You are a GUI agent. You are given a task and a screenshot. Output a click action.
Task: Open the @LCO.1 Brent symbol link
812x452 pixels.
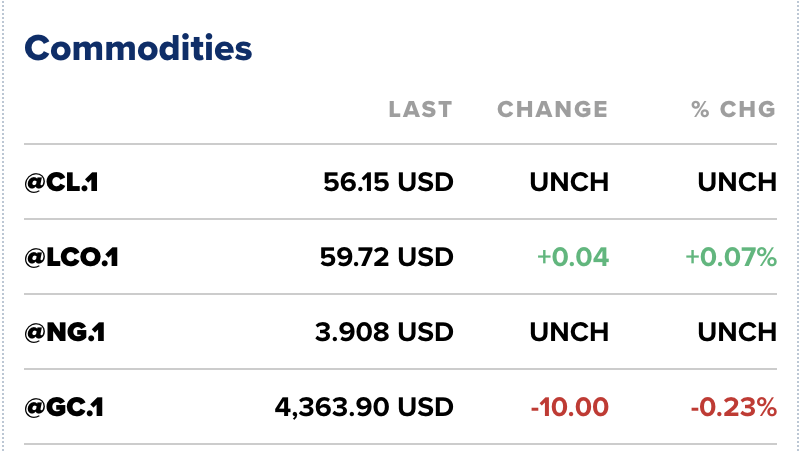point(72,257)
